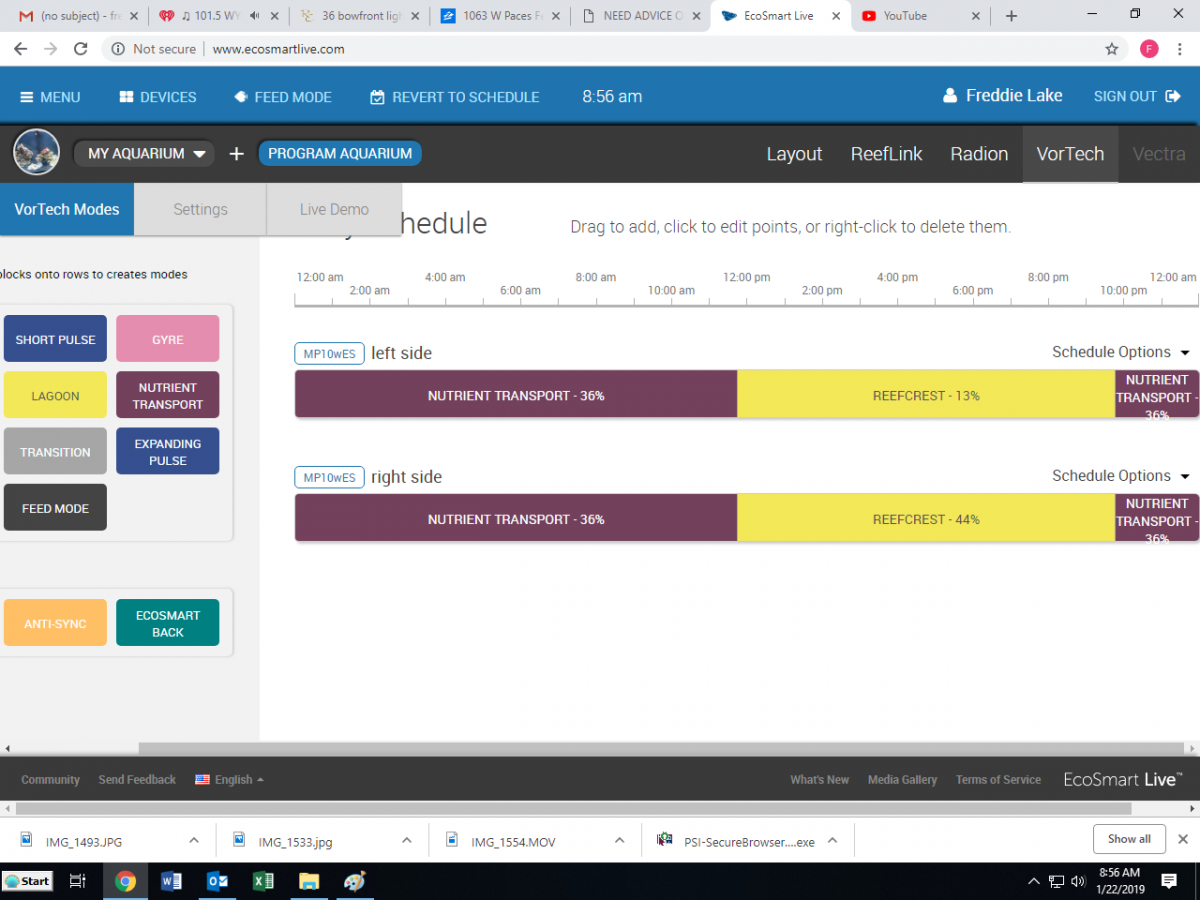Open Chrome from the taskbar
This screenshot has height=900, width=1200.
tap(125, 881)
